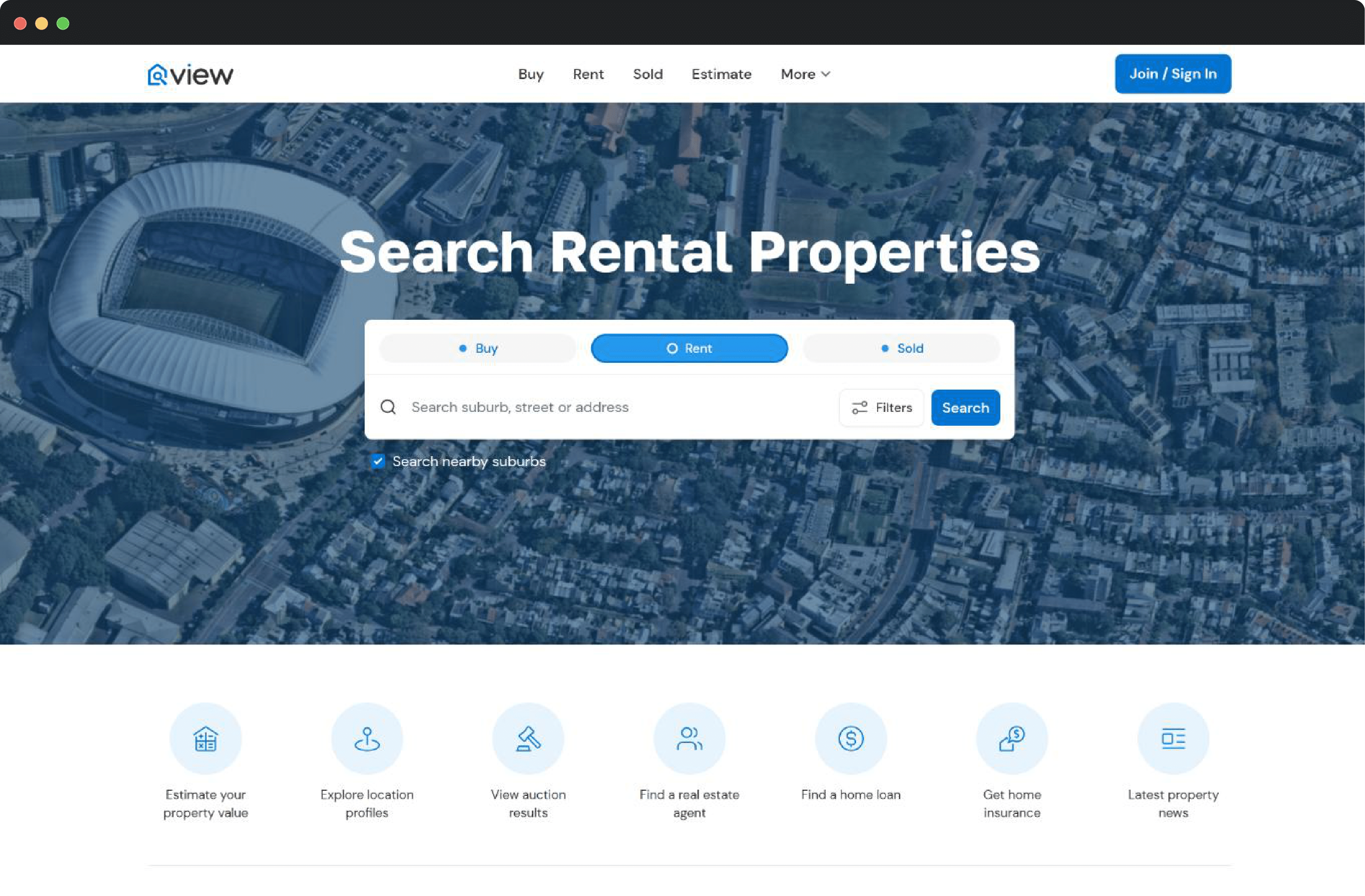Click the Join / Sign In button
1365x896 pixels.
coord(1173,74)
